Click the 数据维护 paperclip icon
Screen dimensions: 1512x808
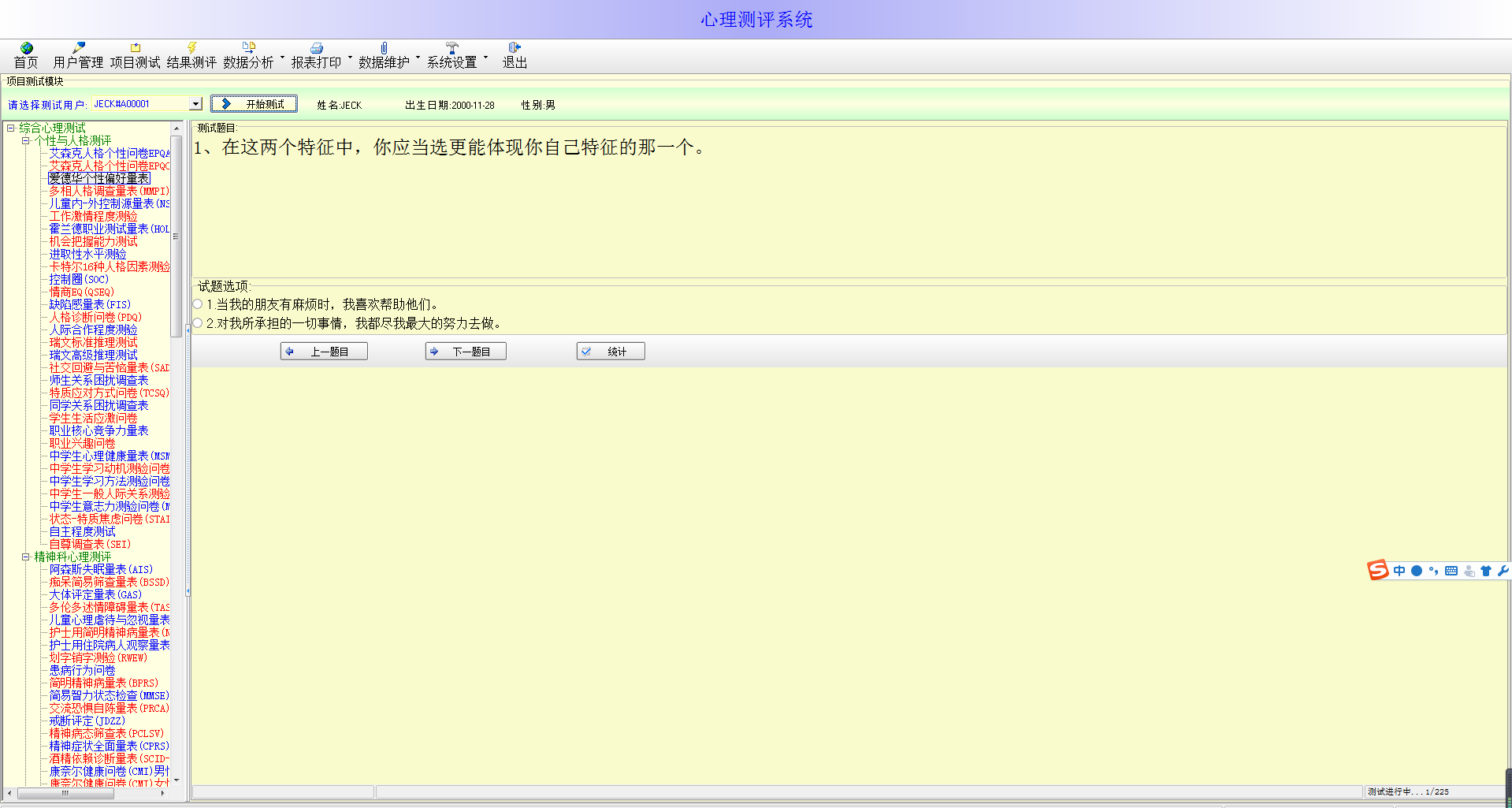point(384,48)
